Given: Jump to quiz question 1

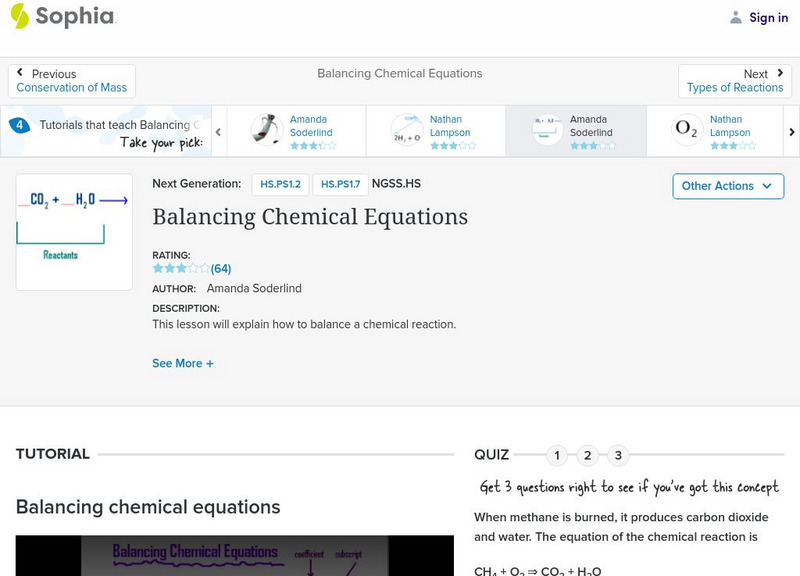Looking at the screenshot, I should pos(557,456).
